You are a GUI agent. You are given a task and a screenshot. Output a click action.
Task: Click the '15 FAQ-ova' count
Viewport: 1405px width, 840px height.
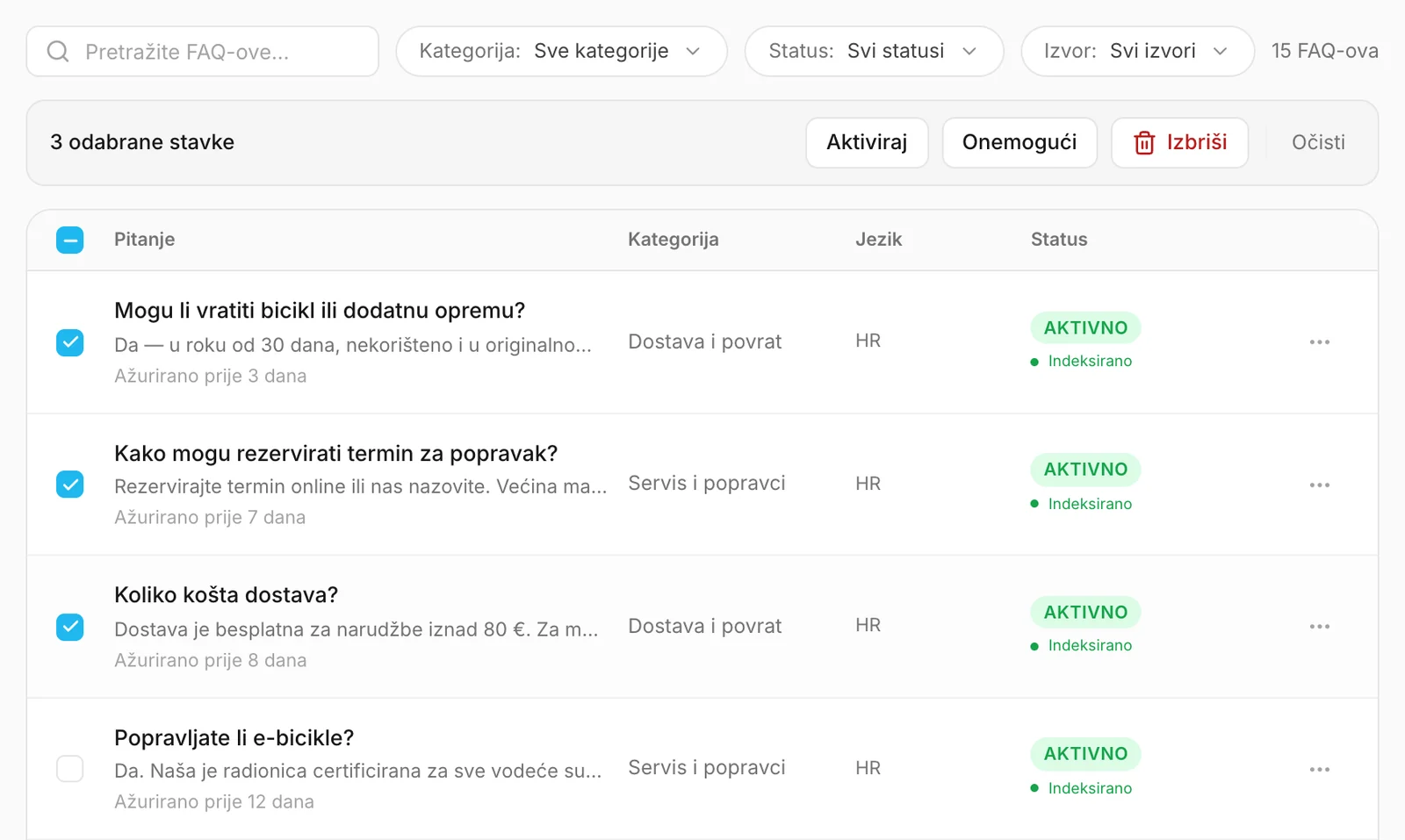pyautogui.click(x=1324, y=51)
